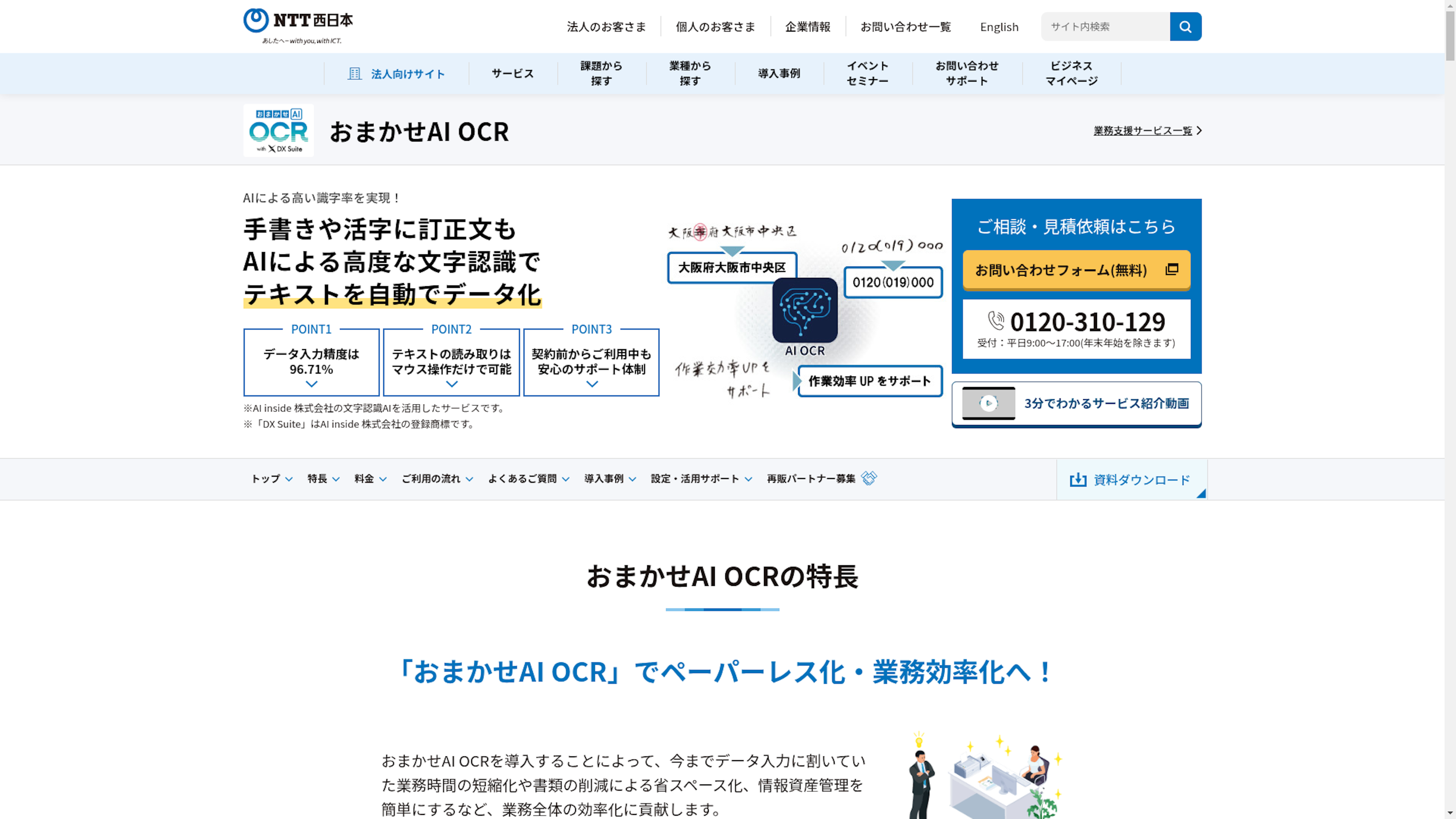Expand the POINT1 データ入力精度 chevron
The height and width of the screenshot is (819, 1456).
coord(311,384)
